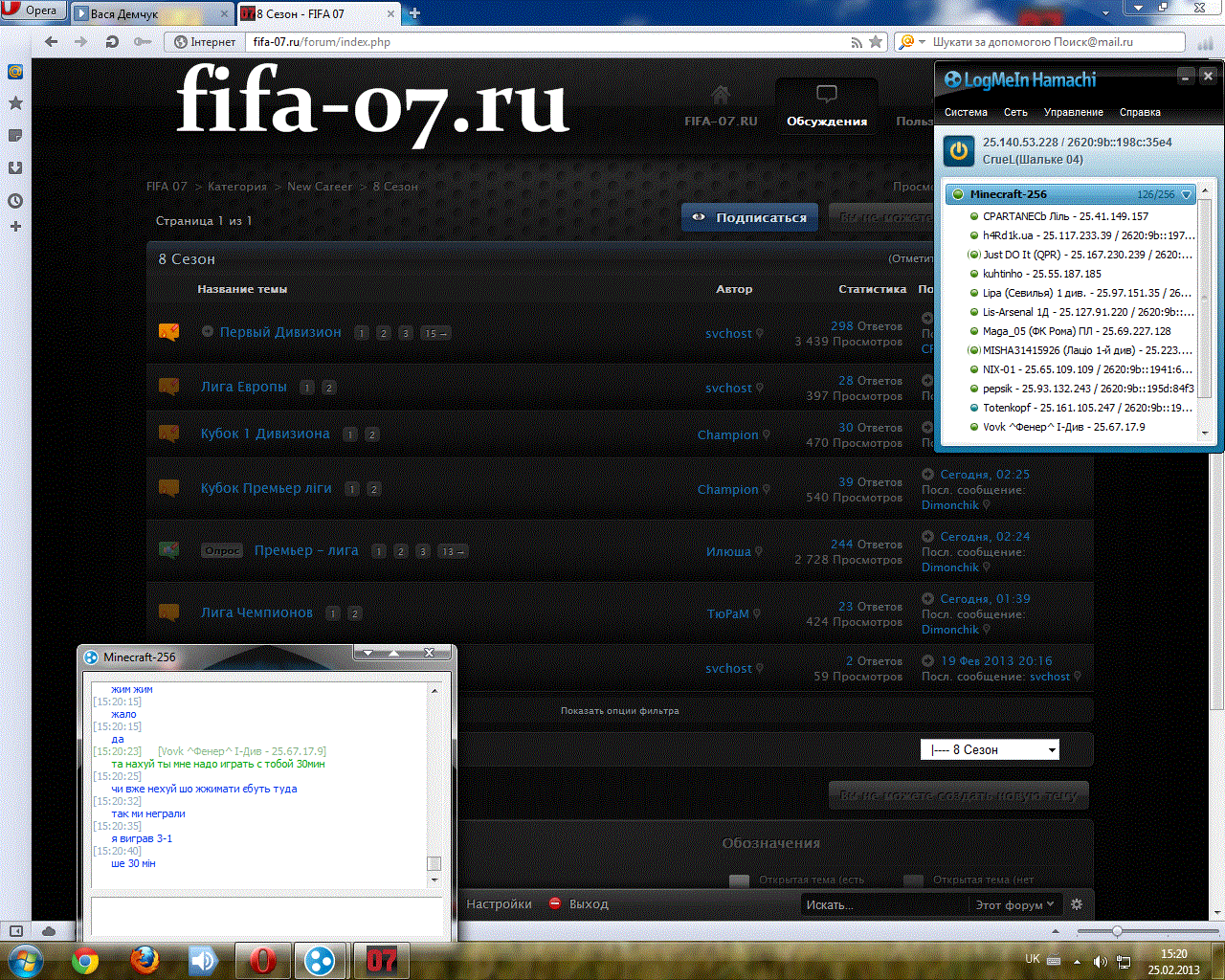The image size is (1225, 980).
Task: Select the Обсуждения navigation tab
Action: coord(827,106)
